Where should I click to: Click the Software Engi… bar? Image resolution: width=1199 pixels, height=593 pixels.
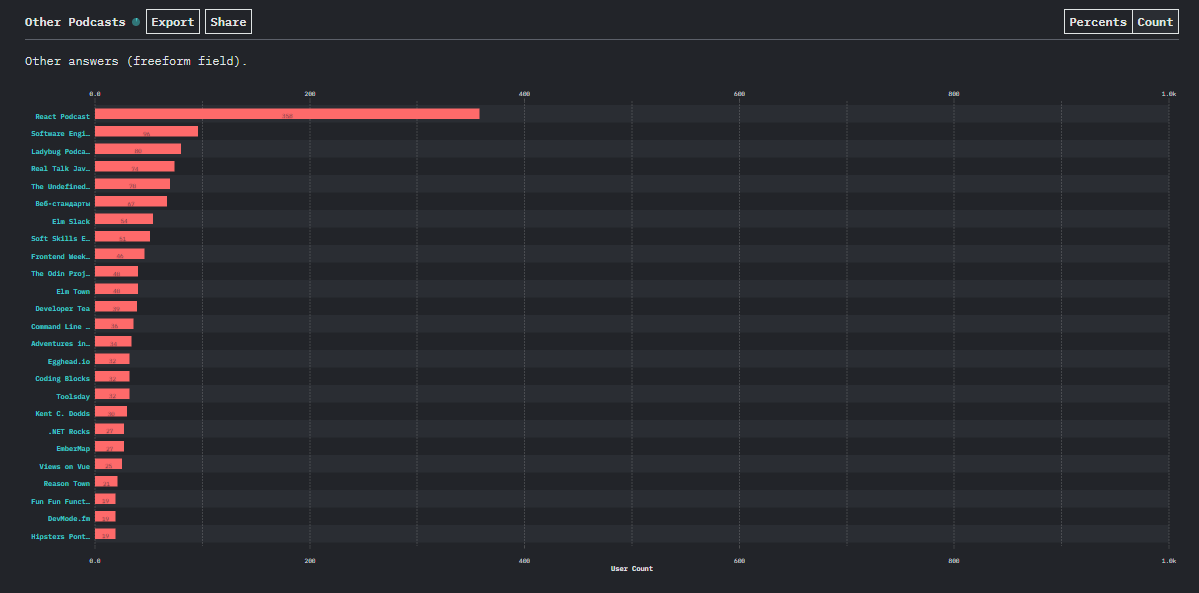(x=146, y=132)
